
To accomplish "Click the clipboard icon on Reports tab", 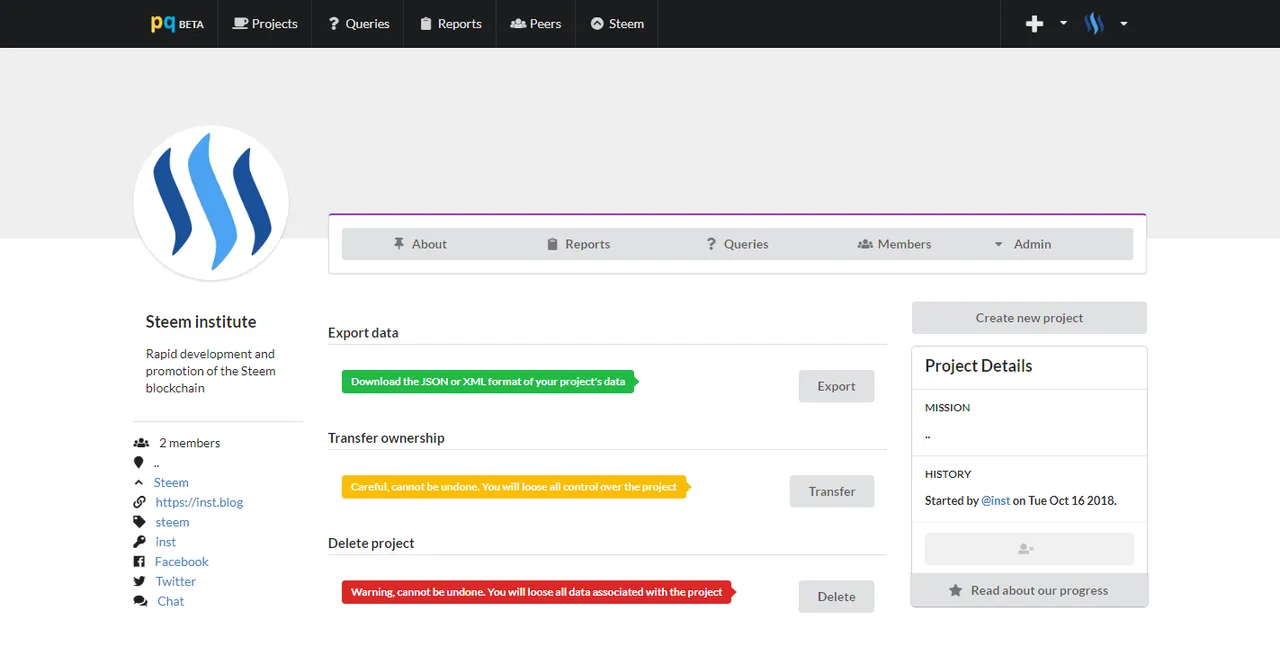I will pyautogui.click(x=552, y=244).
